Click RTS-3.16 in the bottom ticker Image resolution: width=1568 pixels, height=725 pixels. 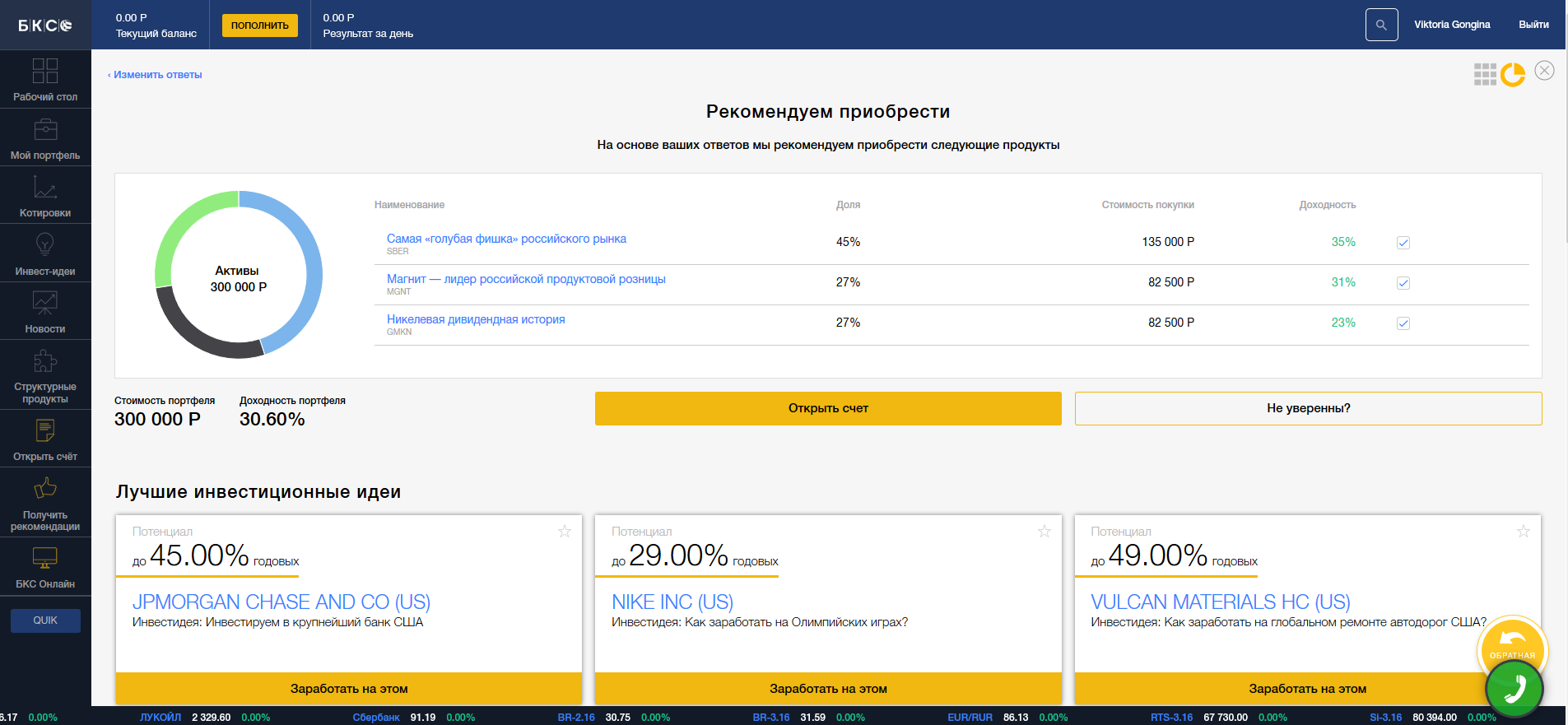(1171, 718)
